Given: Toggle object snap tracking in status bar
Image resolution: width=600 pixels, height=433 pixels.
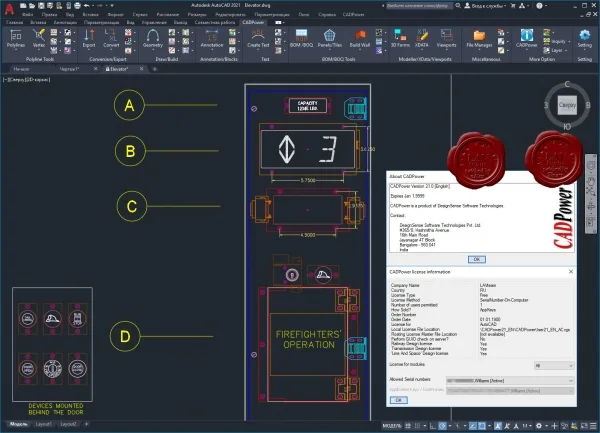Looking at the screenshot, I should [473, 425].
